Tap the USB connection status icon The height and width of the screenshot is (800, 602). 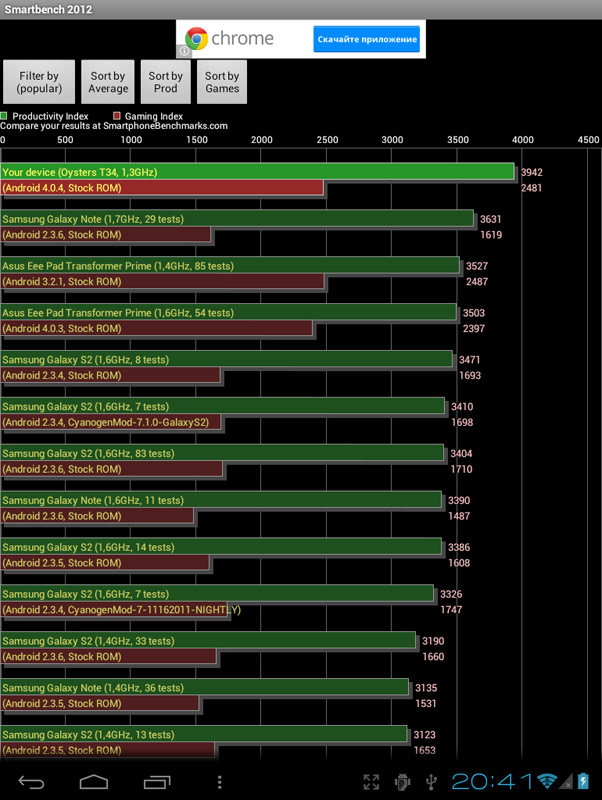pyautogui.click(x=431, y=782)
